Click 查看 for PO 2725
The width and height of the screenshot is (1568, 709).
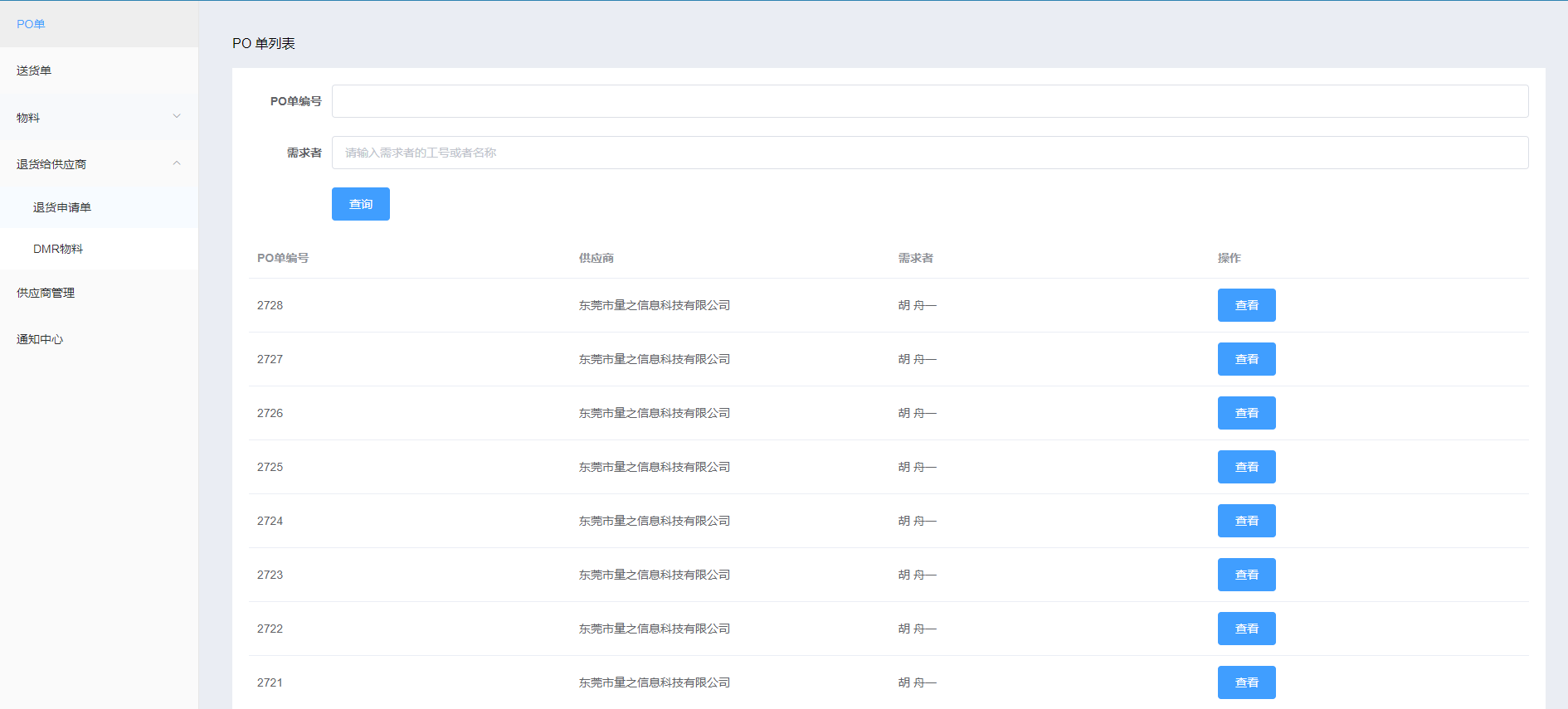[x=1247, y=467]
